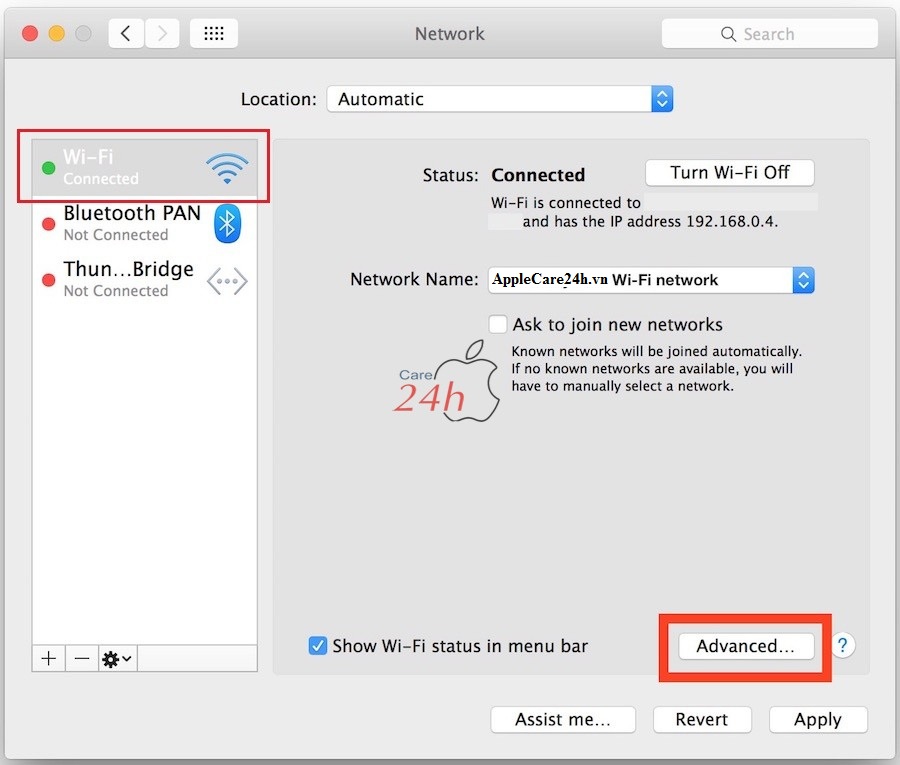
Task: Add a network service with plus button
Action: click(x=49, y=658)
